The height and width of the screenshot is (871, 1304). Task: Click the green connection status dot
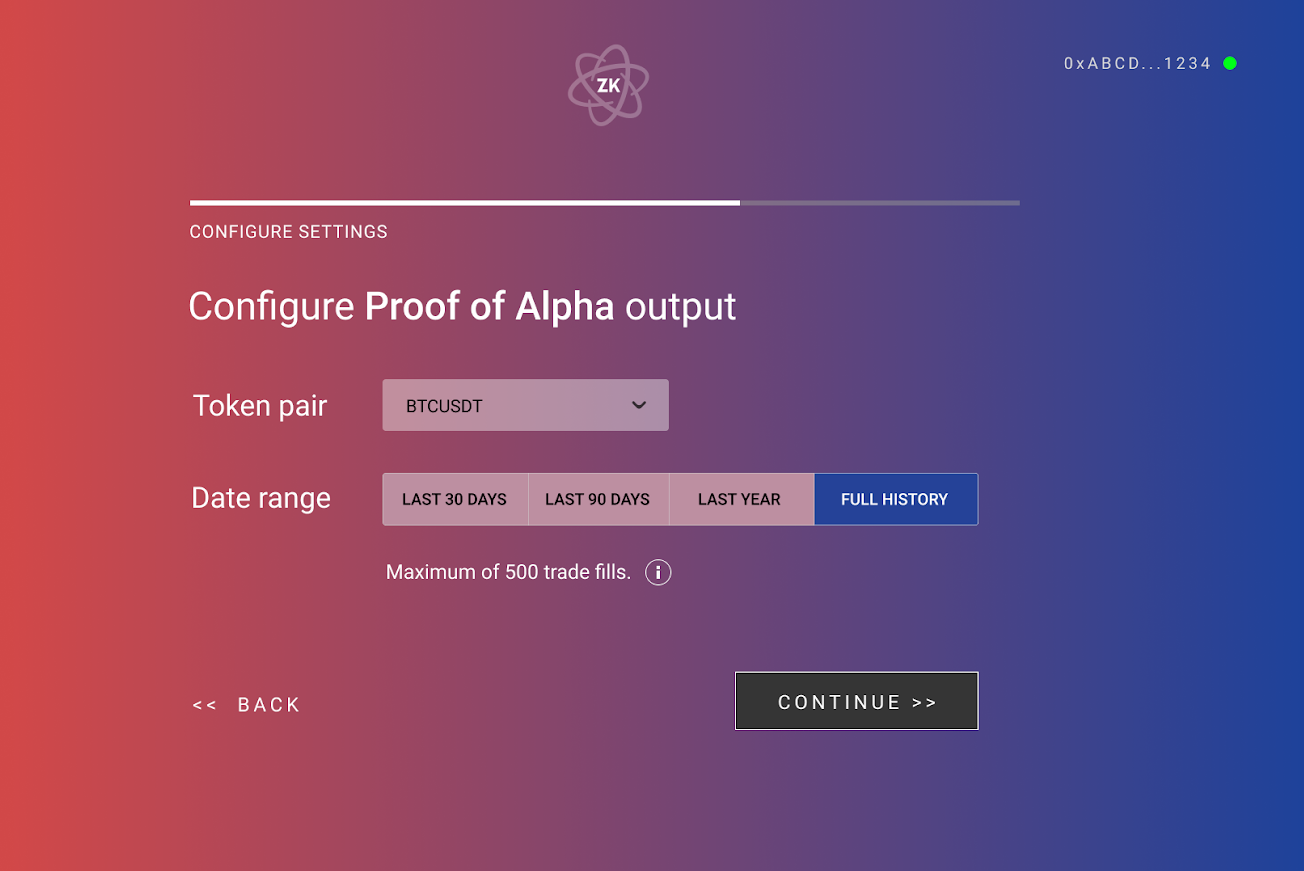click(x=1230, y=62)
